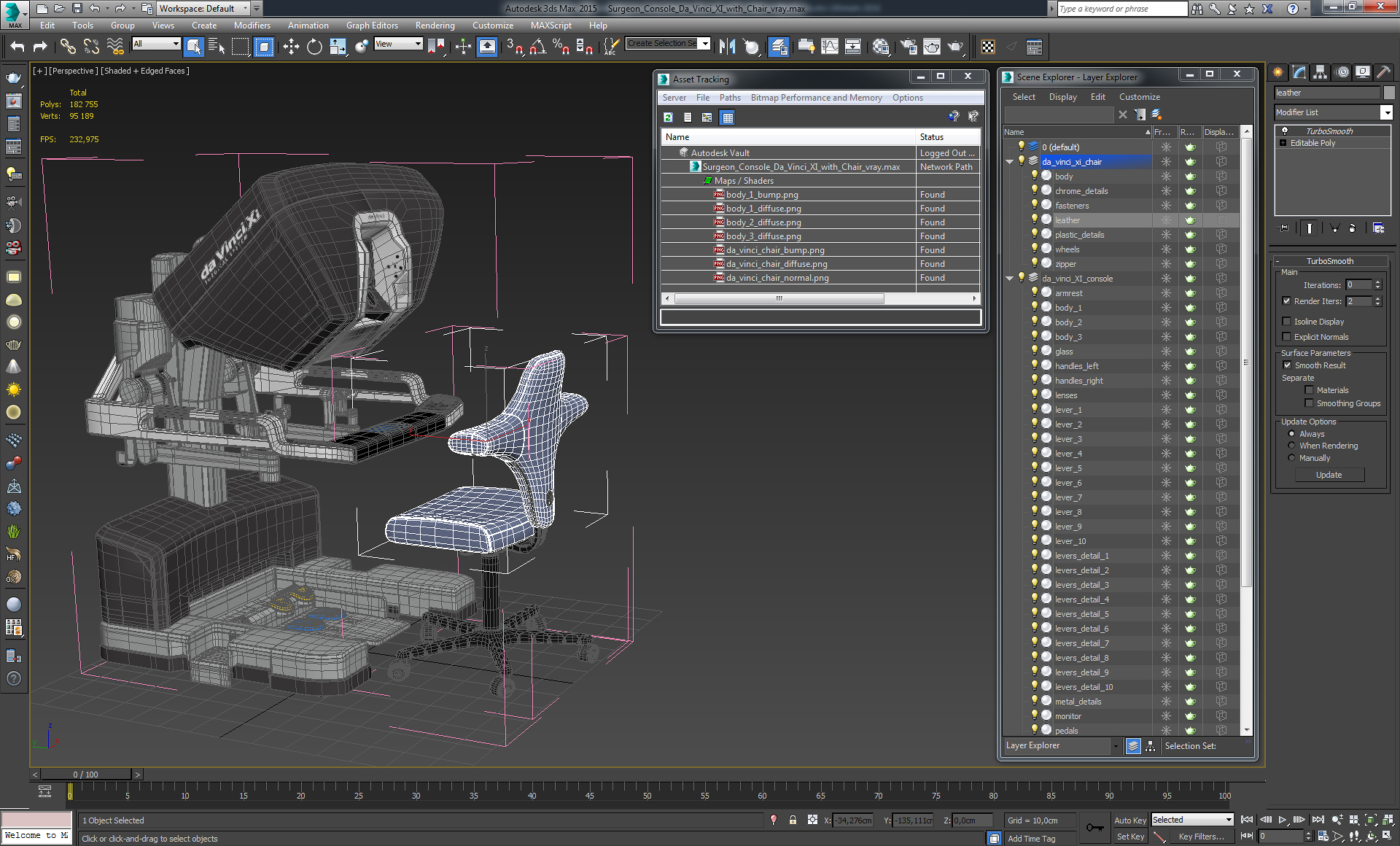Screen dimensions: 1400x846
Task: Click the Redo arrow in main toolbar
Action: [x=40, y=47]
